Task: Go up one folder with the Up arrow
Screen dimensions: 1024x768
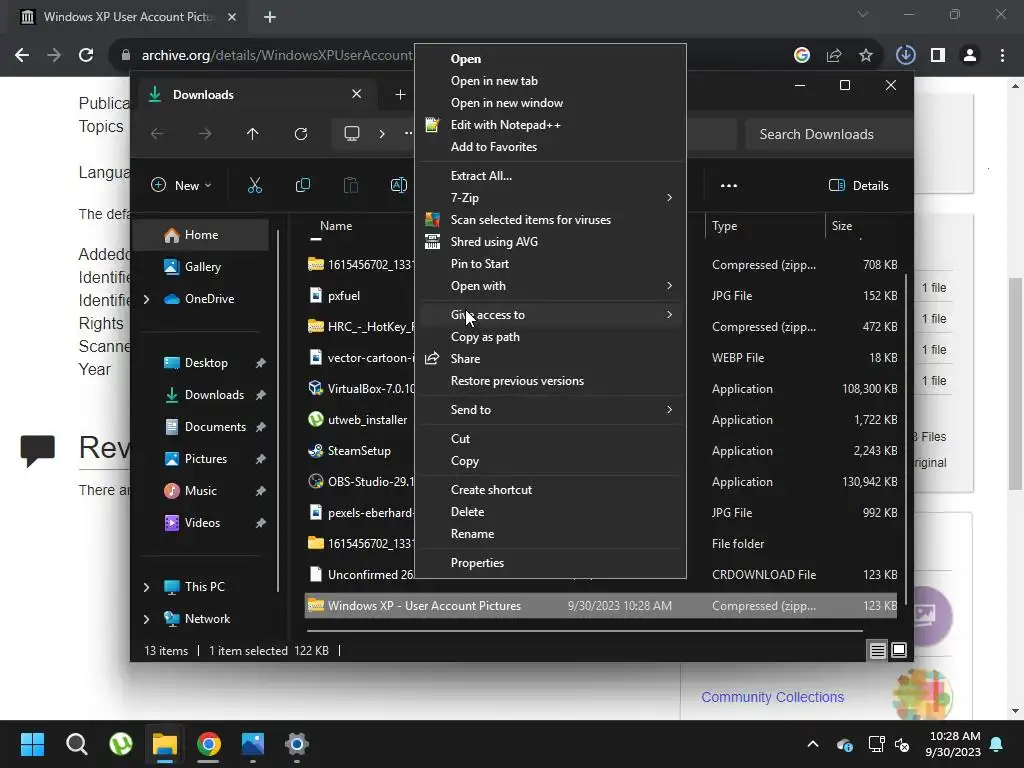Action: click(253, 134)
